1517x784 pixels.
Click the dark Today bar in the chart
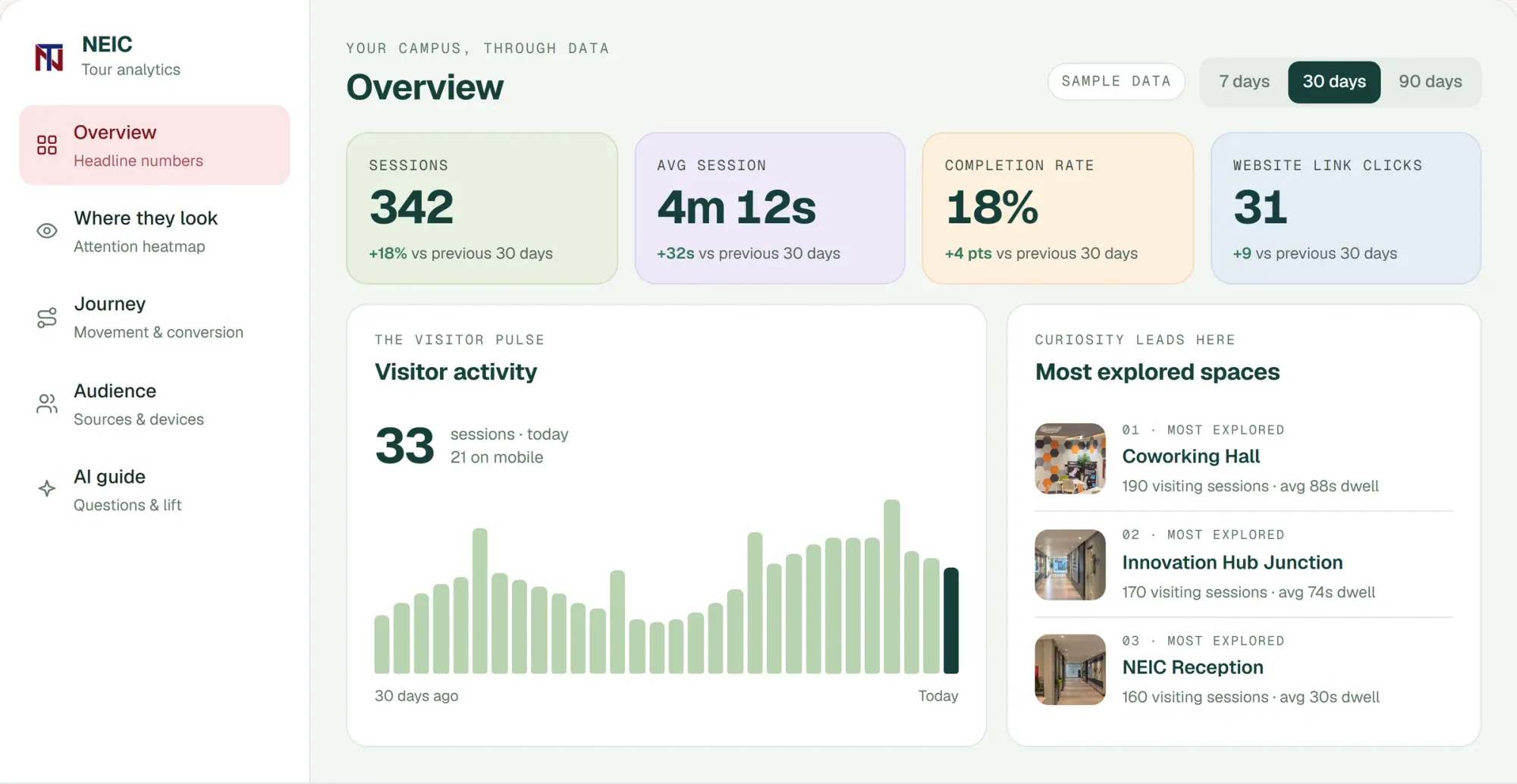tap(950, 621)
